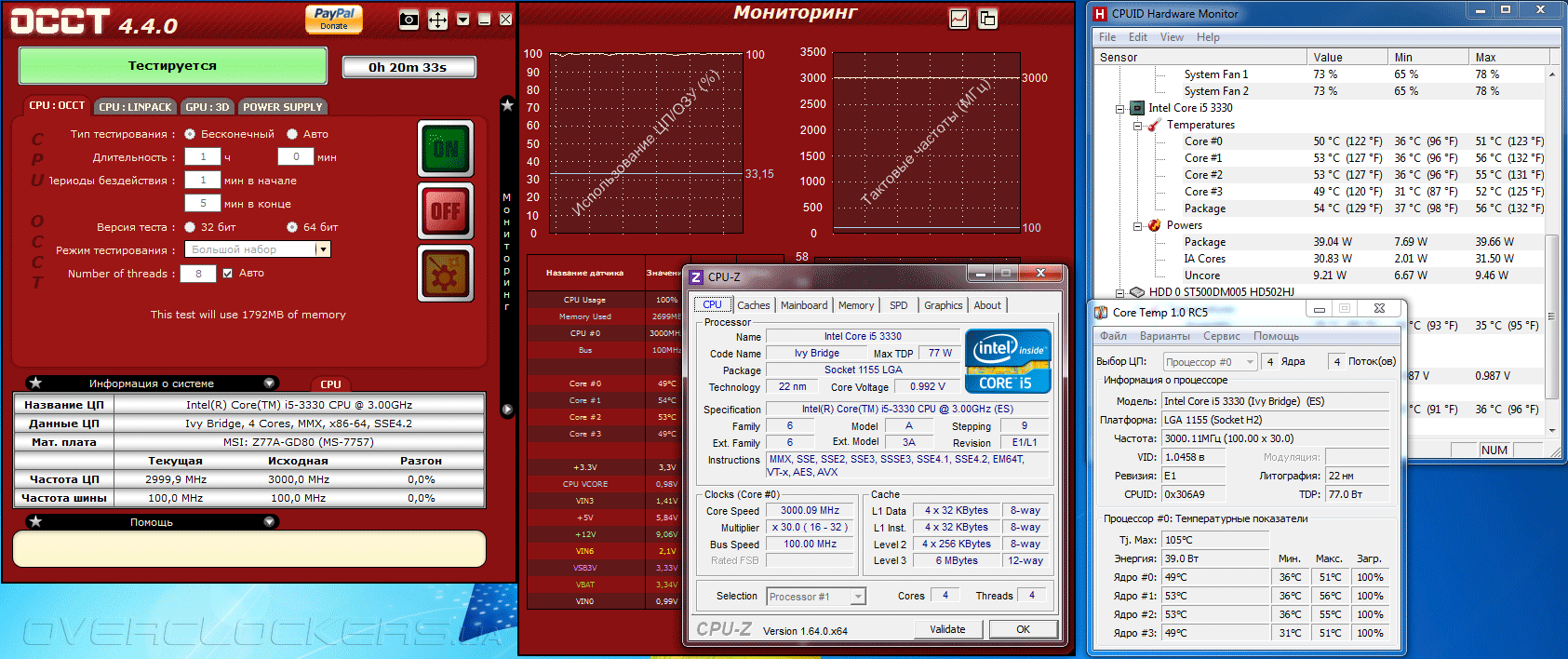Open the Варианты menu in Core Temp
The height and width of the screenshot is (659, 1568).
[x=1165, y=336]
